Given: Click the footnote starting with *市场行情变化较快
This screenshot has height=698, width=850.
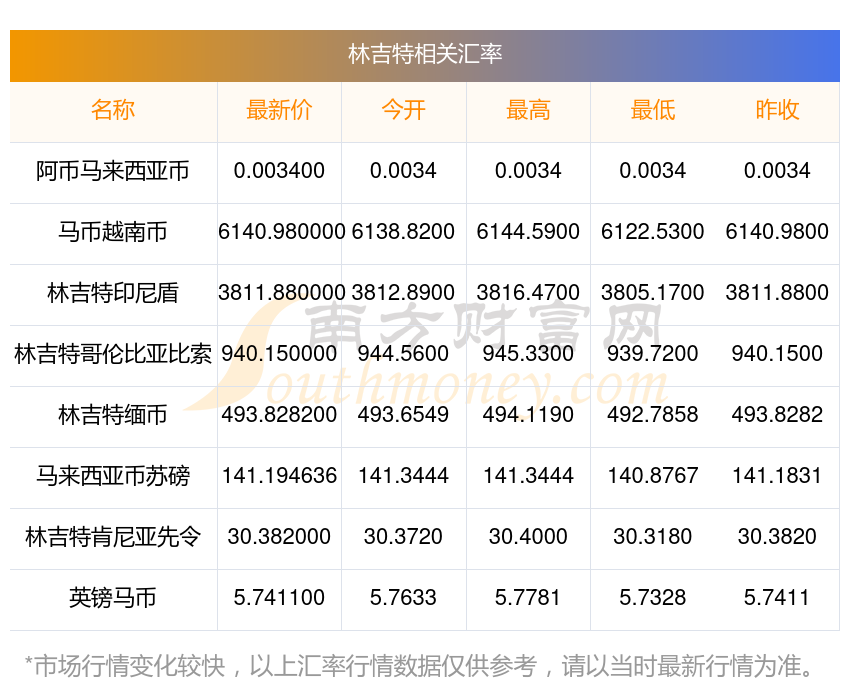Looking at the screenshot, I should click(x=419, y=666).
